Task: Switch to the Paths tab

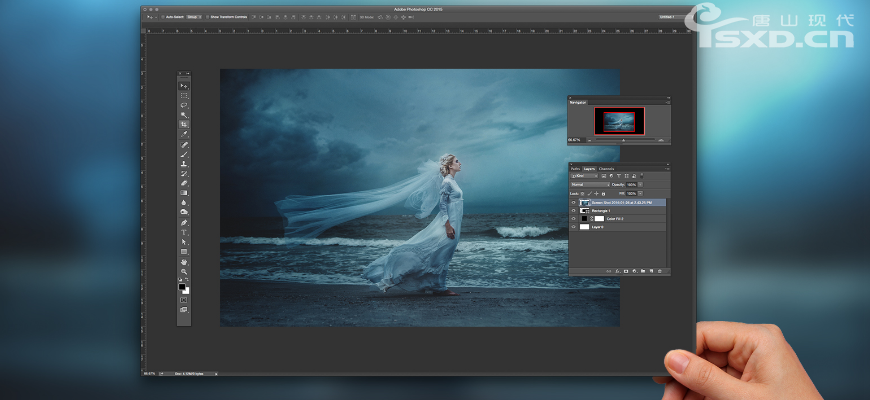Action: [575, 168]
